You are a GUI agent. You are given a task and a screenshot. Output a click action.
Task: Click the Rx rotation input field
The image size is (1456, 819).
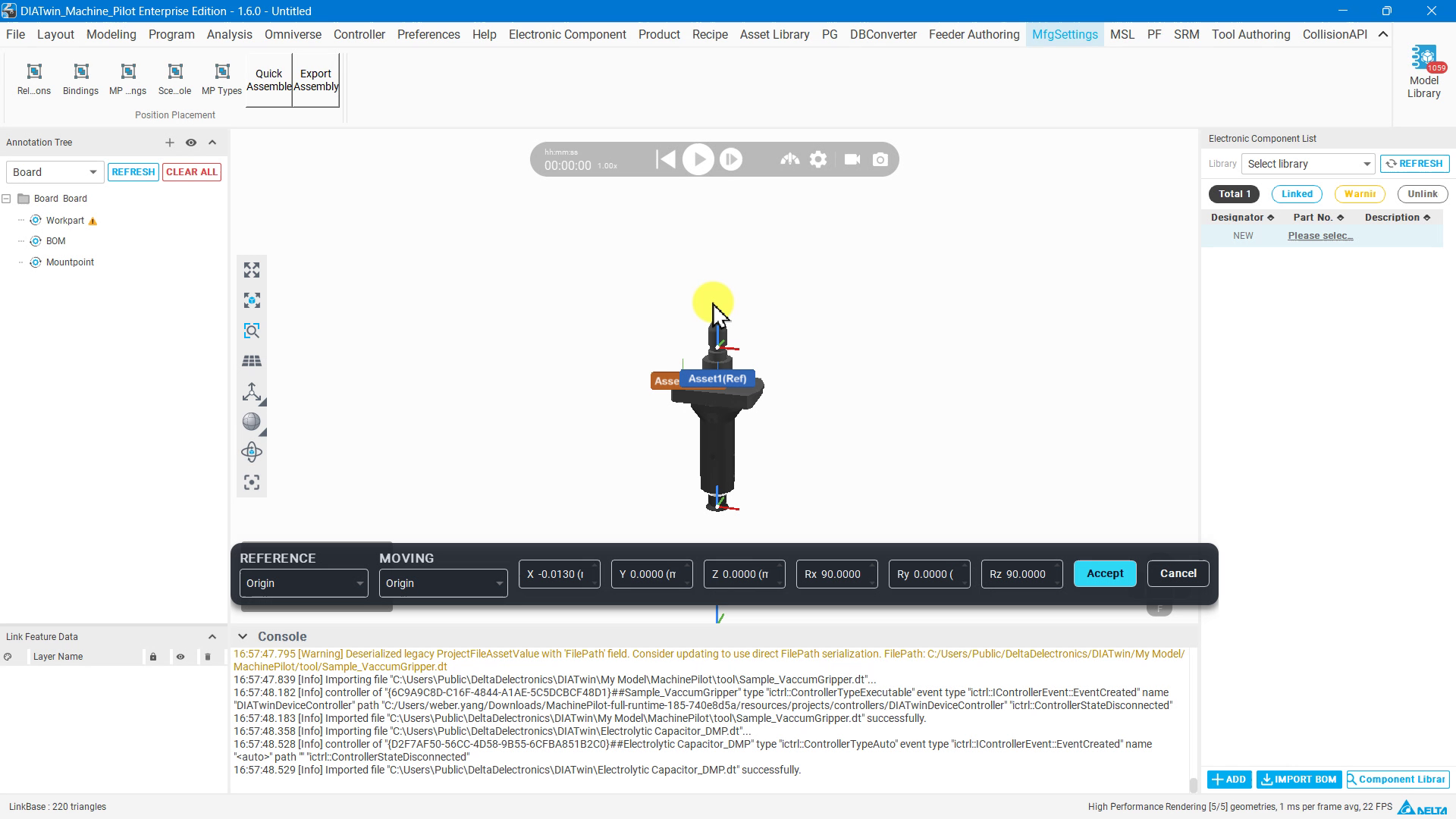(837, 574)
